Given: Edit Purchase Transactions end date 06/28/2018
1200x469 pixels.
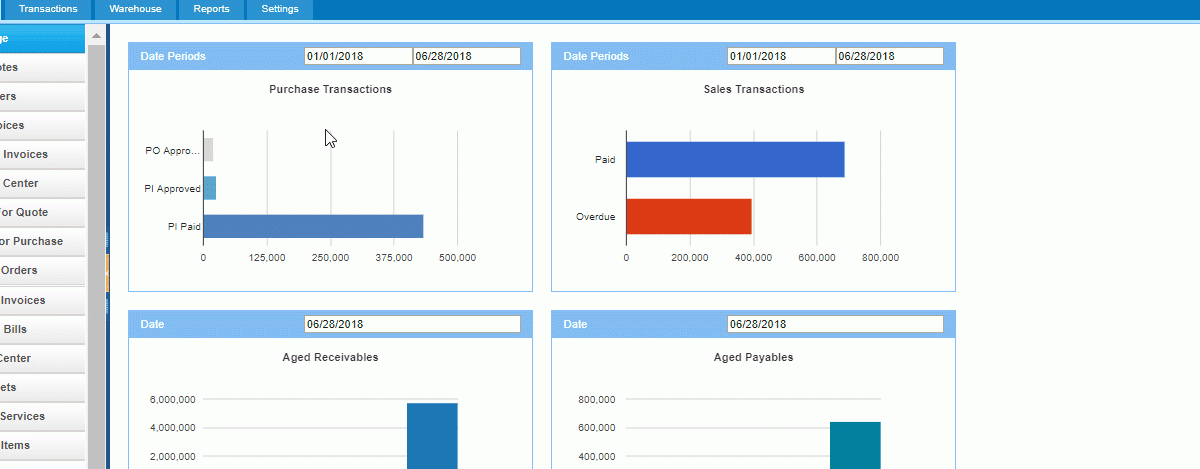Looking at the screenshot, I should 467,56.
